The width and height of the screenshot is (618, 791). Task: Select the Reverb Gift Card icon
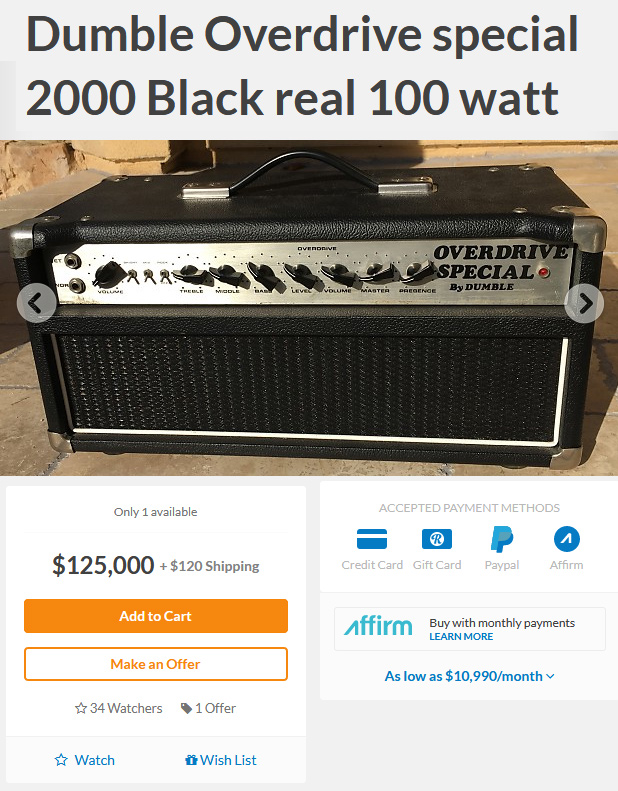click(437, 539)
